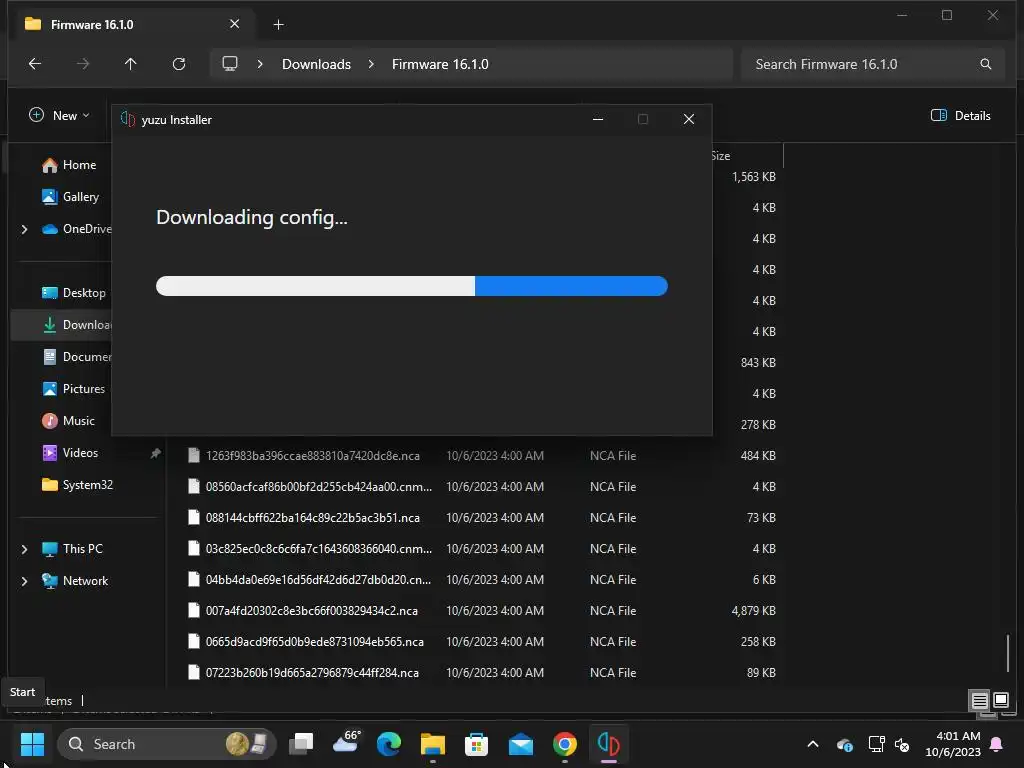Open the Windows Start menu
Viewport: 1024px width, 768px height.
pos(32,744)
